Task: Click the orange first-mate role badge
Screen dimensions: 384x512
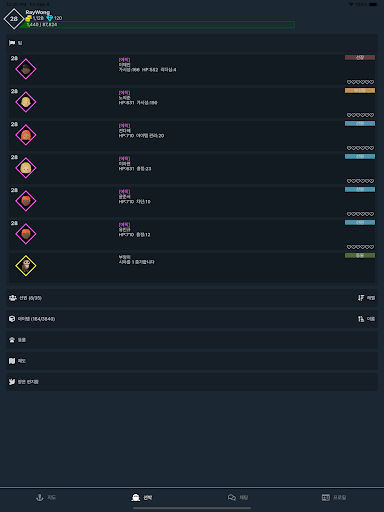Action: [x=360, y=90]
